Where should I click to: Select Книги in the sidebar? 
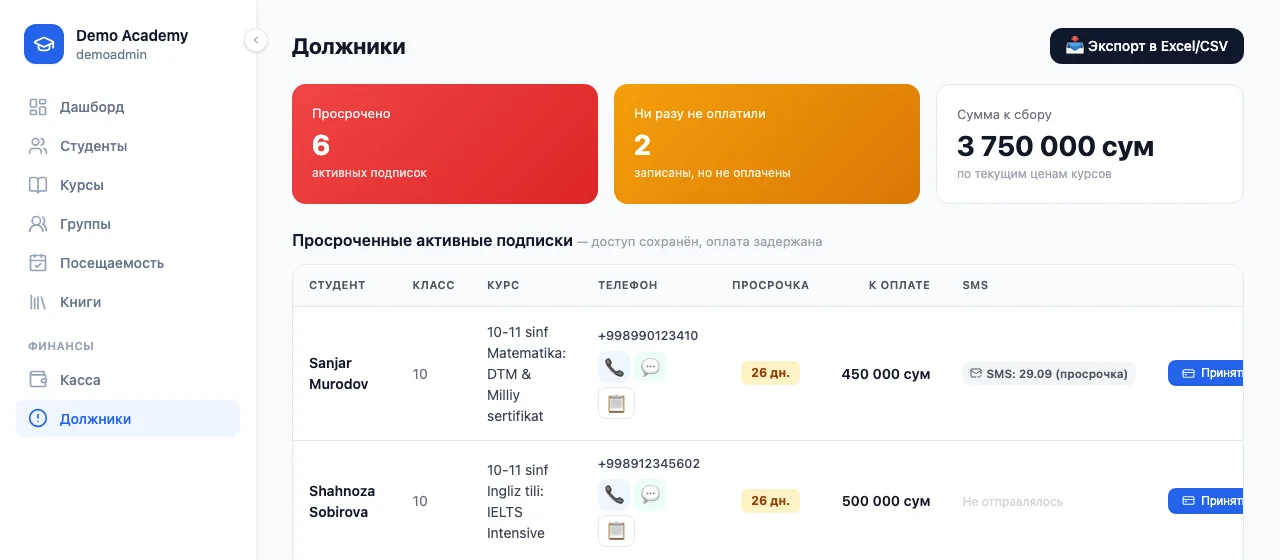tap(128, 302)
